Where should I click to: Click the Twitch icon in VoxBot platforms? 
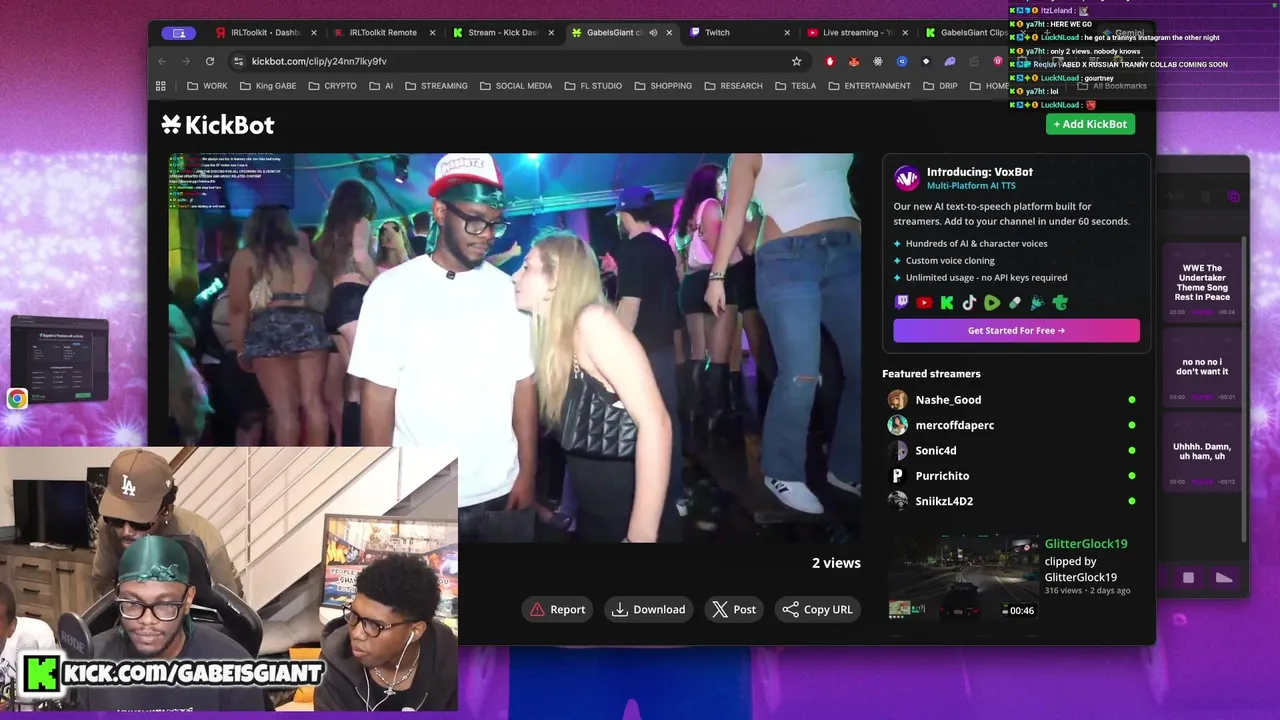[x=902, y=302]
